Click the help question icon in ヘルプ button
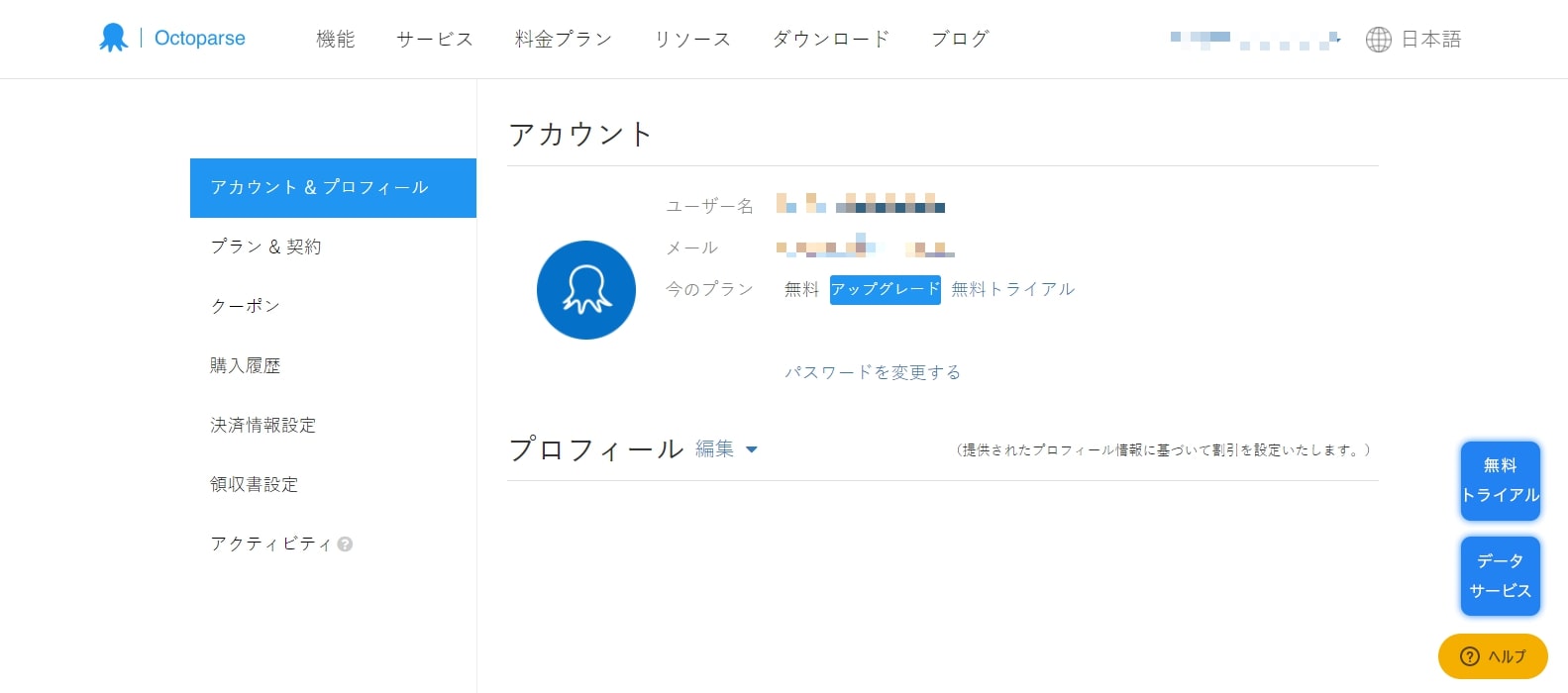The image size is (1568, 693). tap(1470, 656)
